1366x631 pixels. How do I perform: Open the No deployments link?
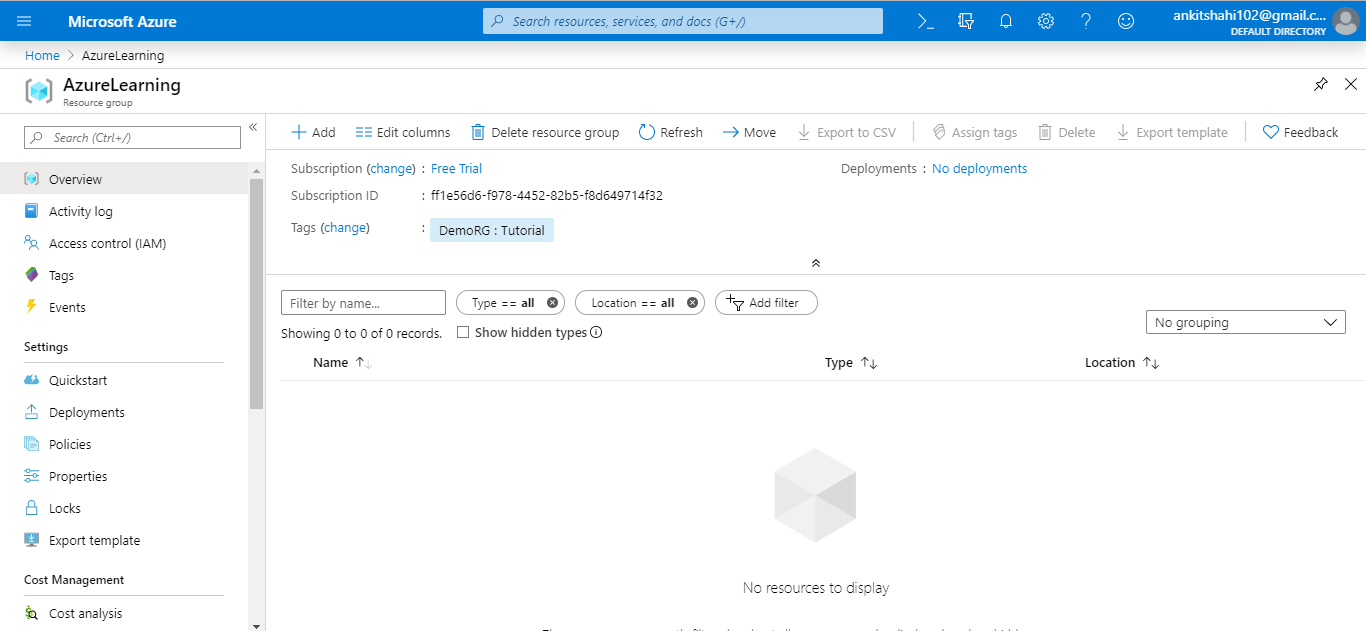[979, 169]
